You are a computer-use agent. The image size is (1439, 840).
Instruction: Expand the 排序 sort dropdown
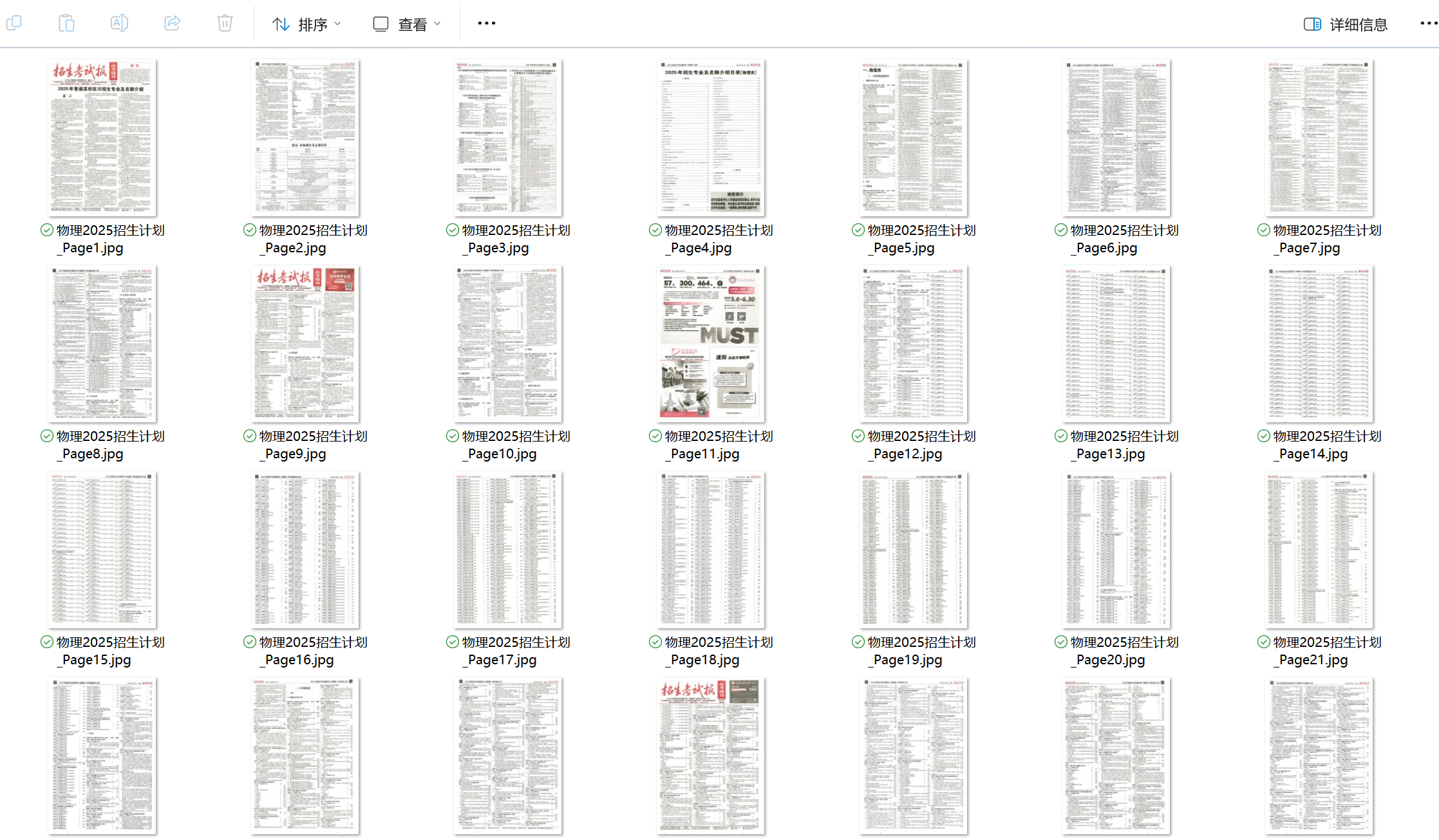point(306,24)
